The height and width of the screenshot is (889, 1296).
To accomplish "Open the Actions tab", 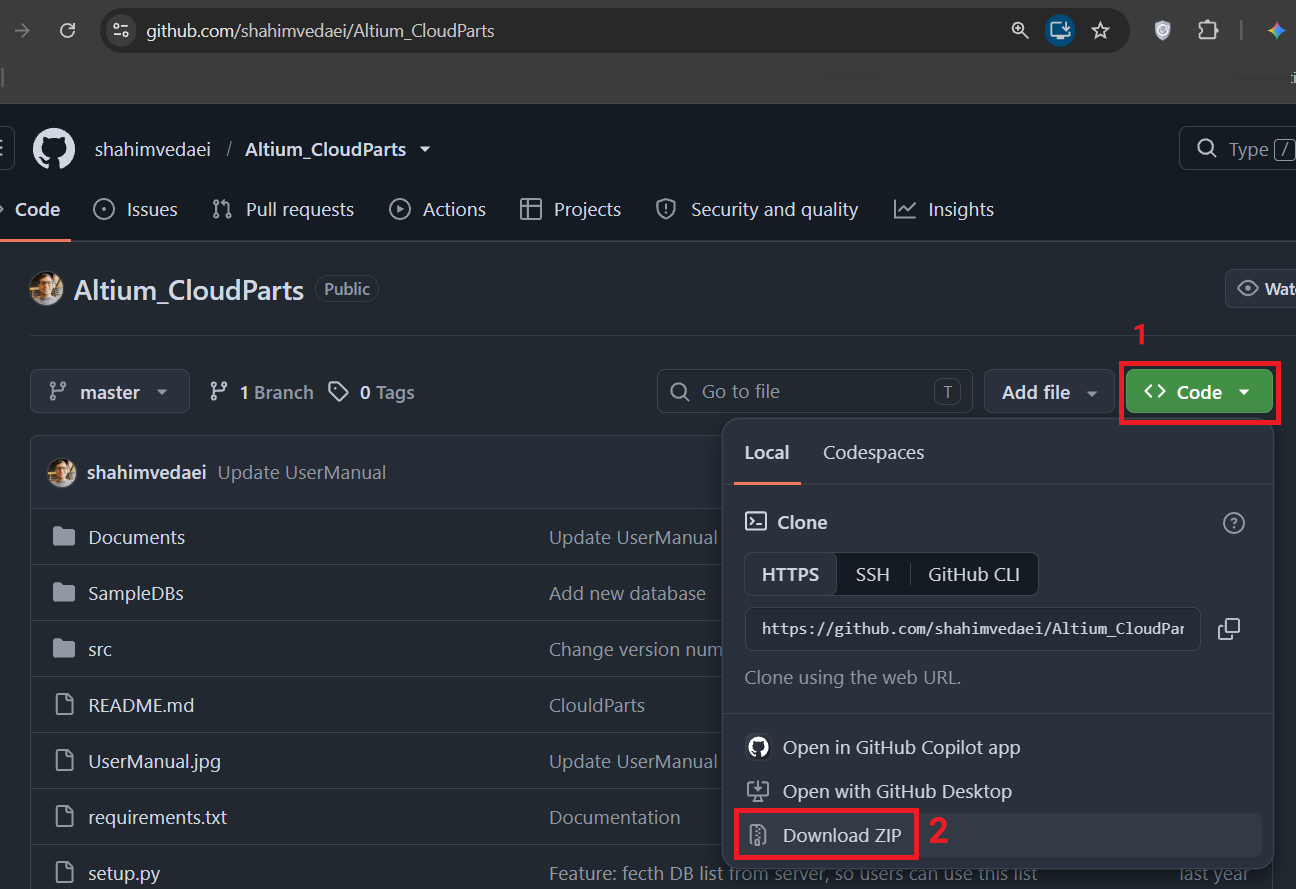I will (437, 209).
